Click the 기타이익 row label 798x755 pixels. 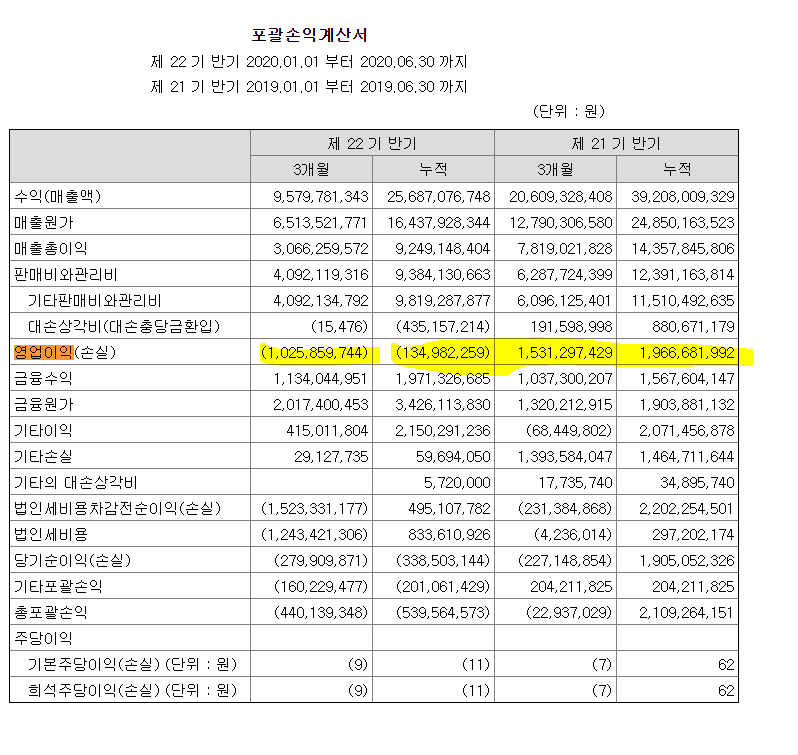pyautogui.click(x=43, y=430)
